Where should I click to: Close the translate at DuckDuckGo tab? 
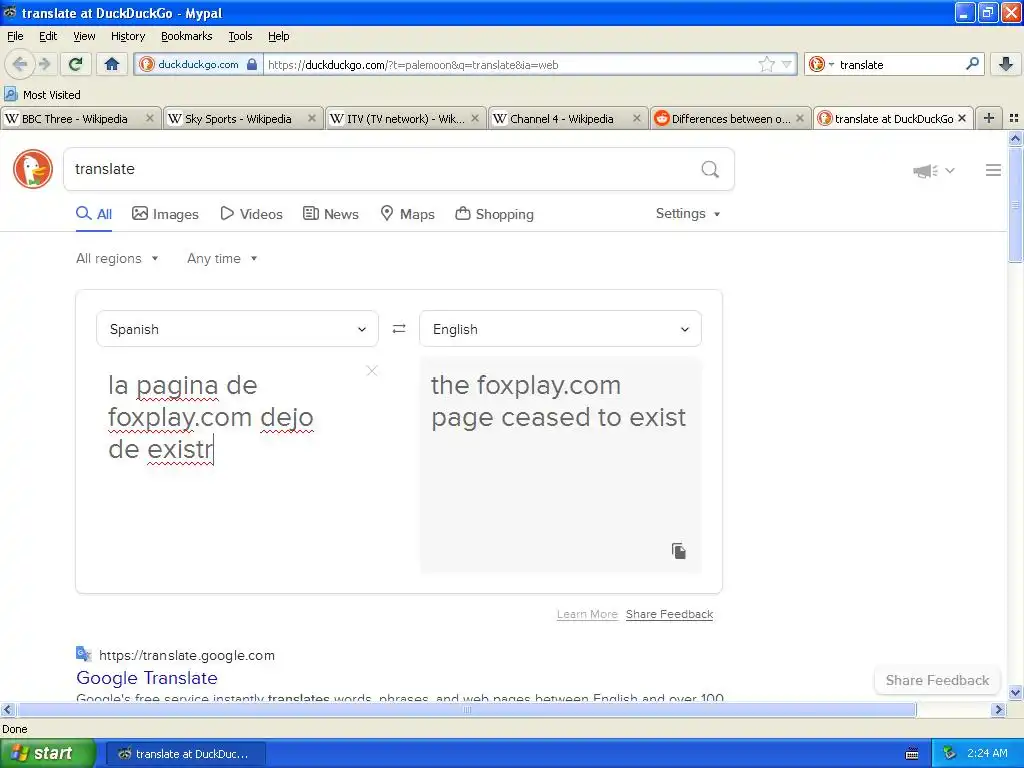961,118
